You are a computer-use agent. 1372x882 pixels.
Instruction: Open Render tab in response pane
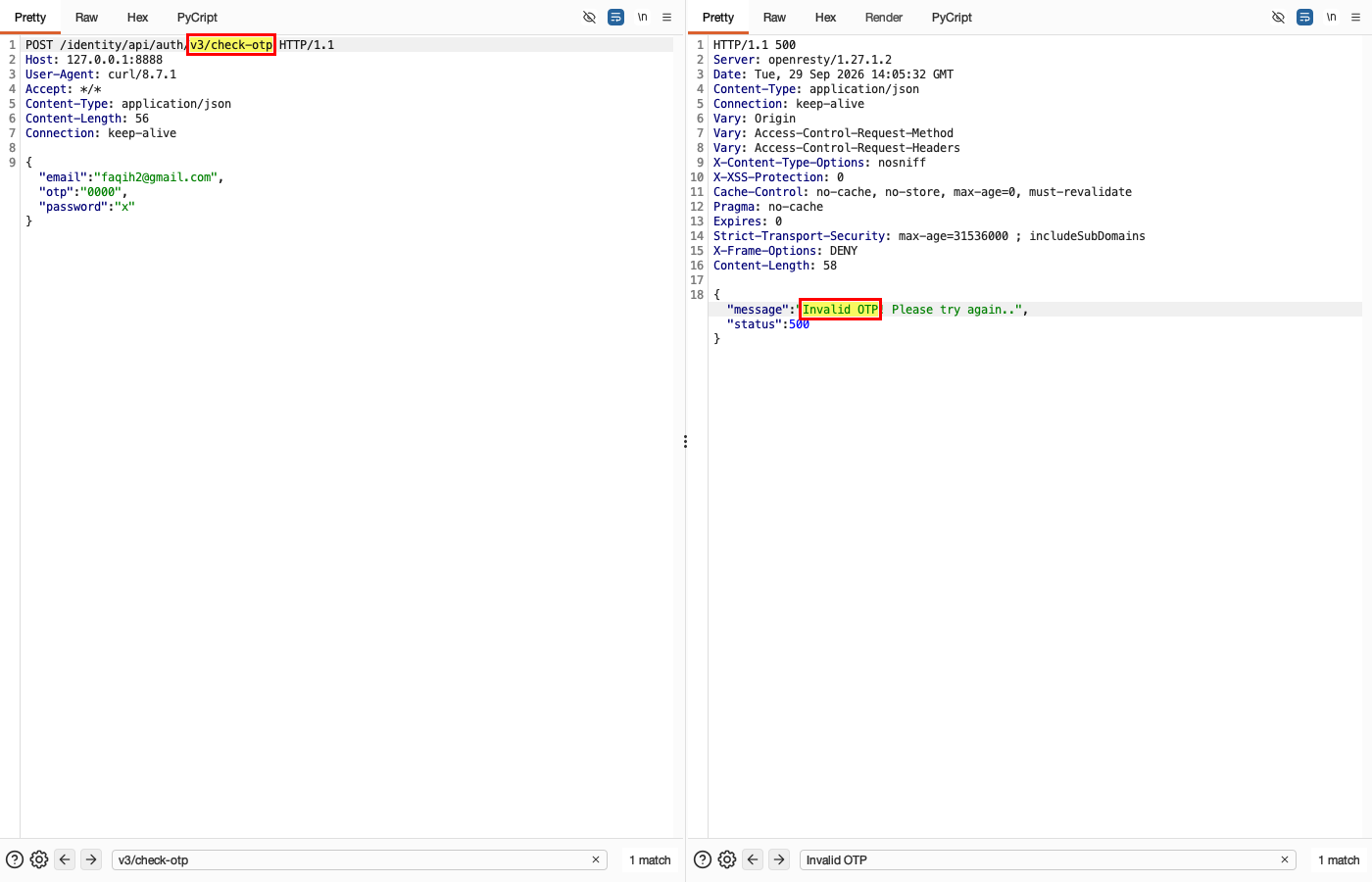(x=884, y=17)
